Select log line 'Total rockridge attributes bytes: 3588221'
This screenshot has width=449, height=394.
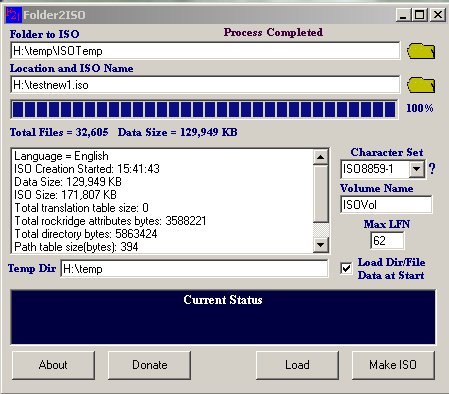click(x=110, y=221)
